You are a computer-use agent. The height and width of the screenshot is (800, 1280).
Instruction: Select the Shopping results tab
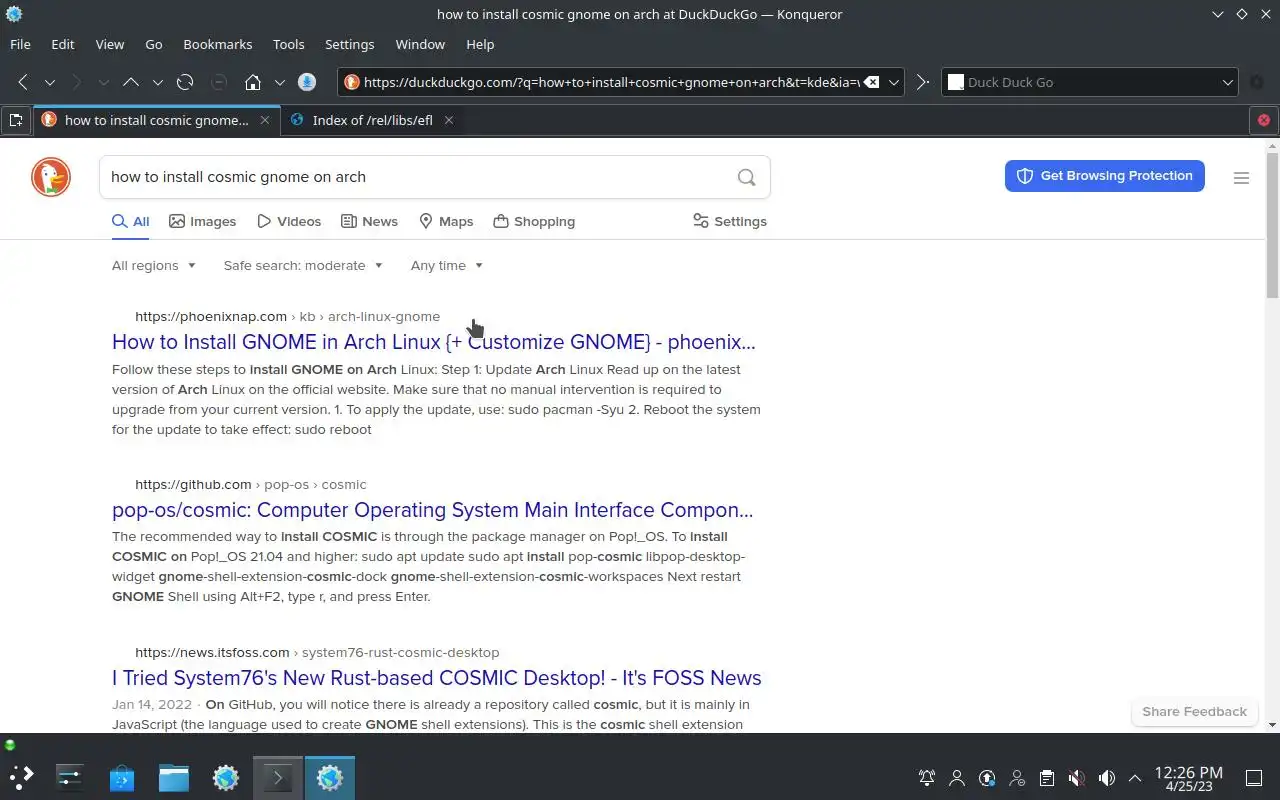[x=534, y=221]
